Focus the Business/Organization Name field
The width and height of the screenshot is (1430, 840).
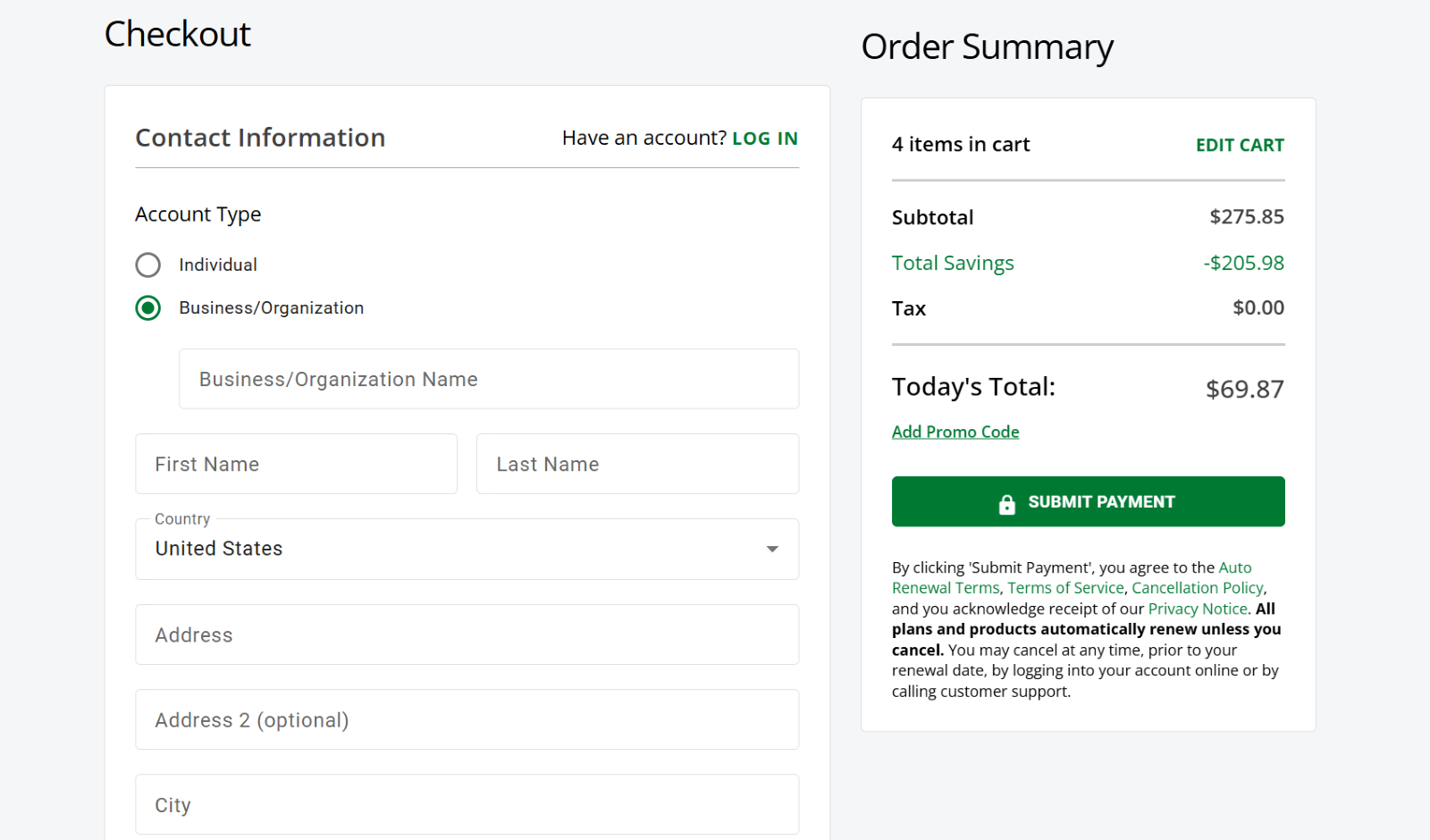pos(488,379)
